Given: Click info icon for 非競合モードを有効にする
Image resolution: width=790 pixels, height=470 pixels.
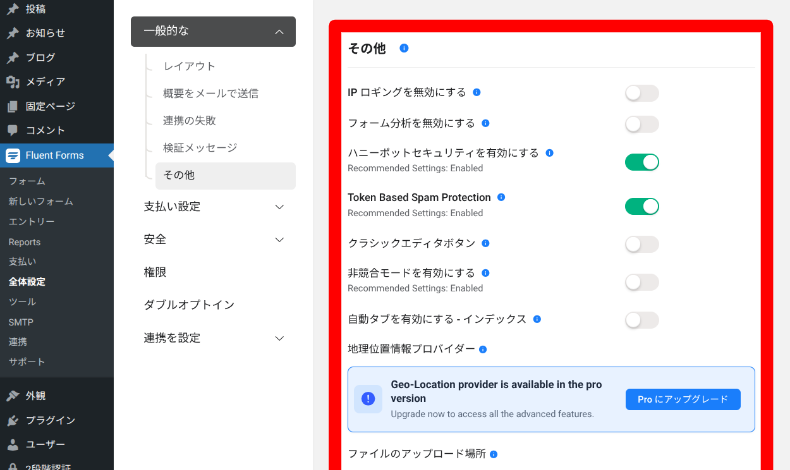Looking at the screenshot, I should pyautogui.click(x=486, y=273).
